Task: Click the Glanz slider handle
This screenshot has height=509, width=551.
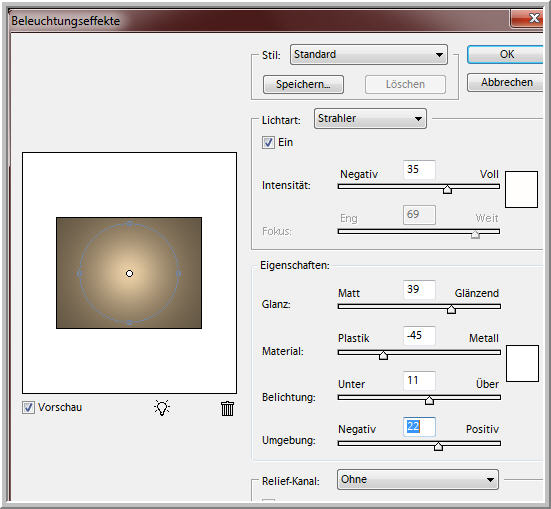Action: 451,309
